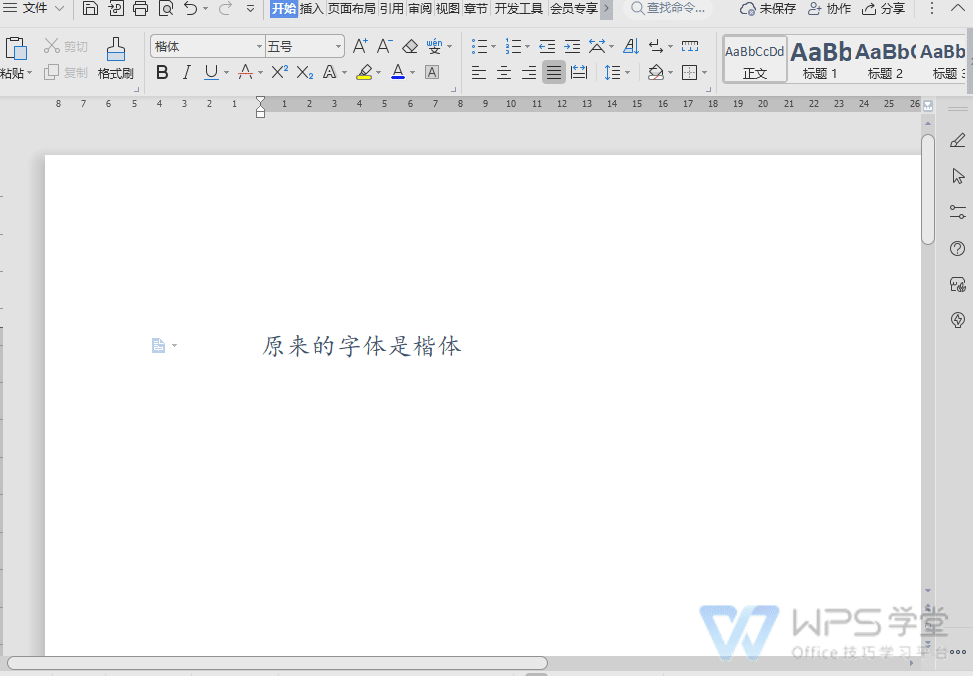Toggle underline formatting
Image resolution: width=973 pixels, height=676 pixels.
(210, 72)
